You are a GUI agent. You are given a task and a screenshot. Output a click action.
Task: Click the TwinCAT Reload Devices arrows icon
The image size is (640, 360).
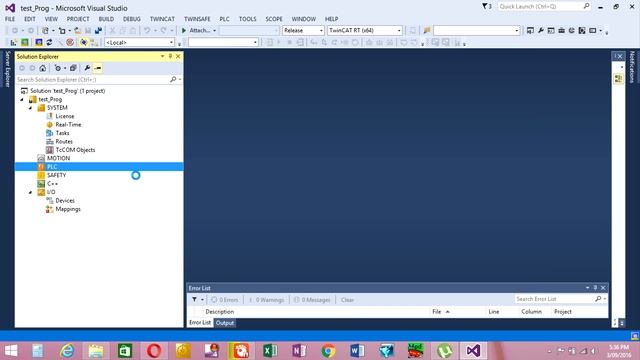(49, 42)
